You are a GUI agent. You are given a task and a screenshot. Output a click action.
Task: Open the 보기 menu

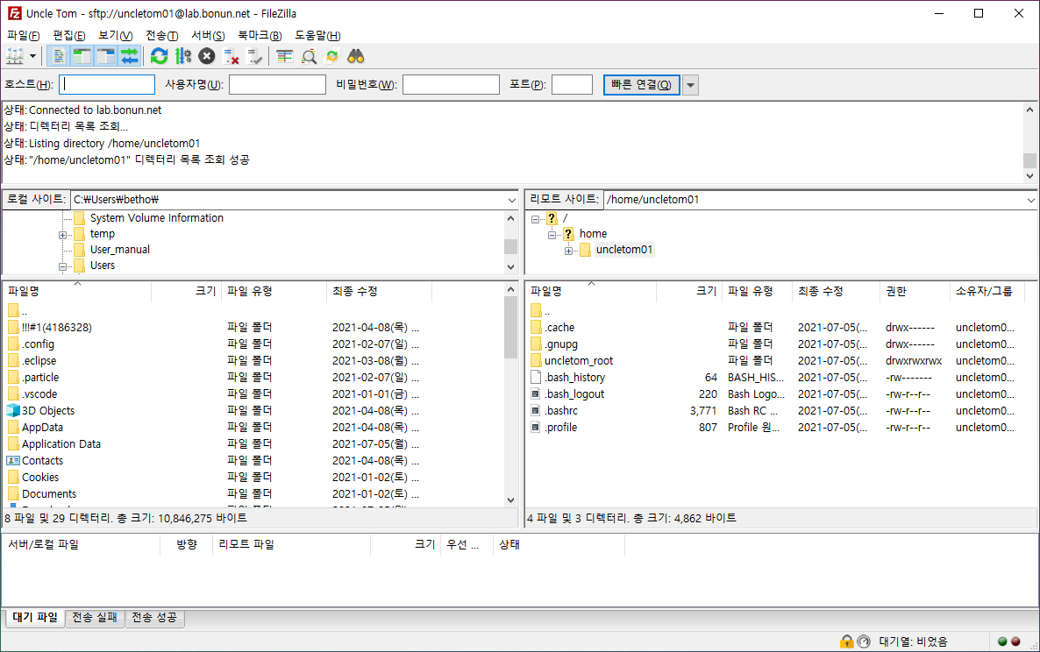(115, 35)
